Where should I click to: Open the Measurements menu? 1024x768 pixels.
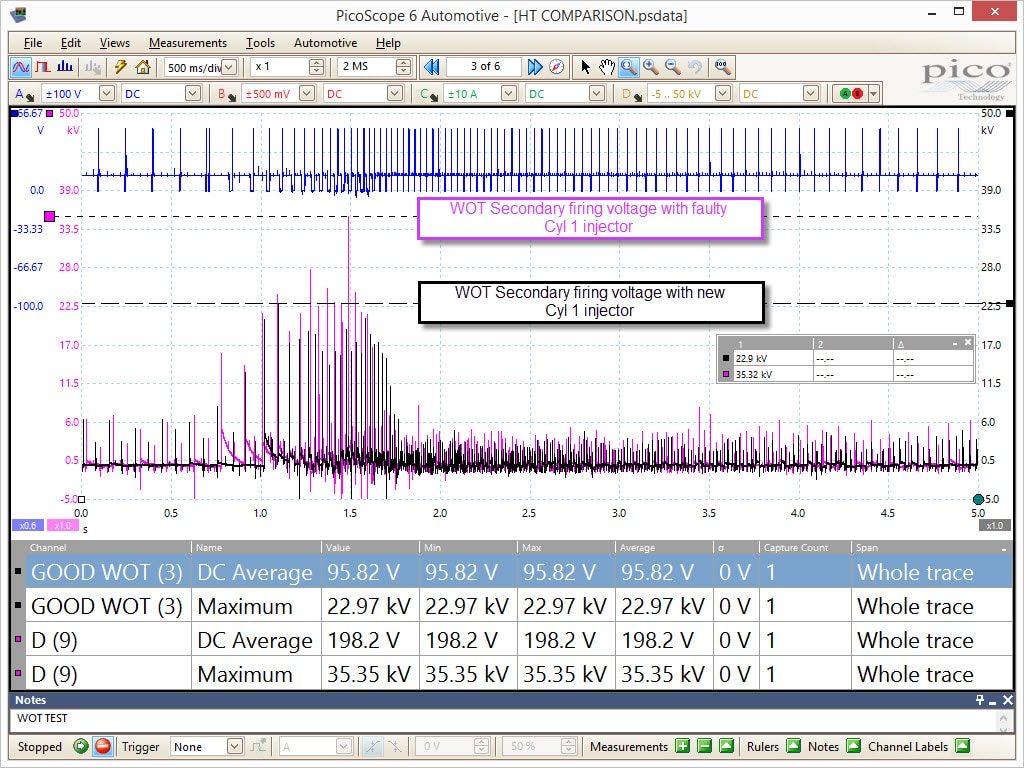(x=188, y=42)
